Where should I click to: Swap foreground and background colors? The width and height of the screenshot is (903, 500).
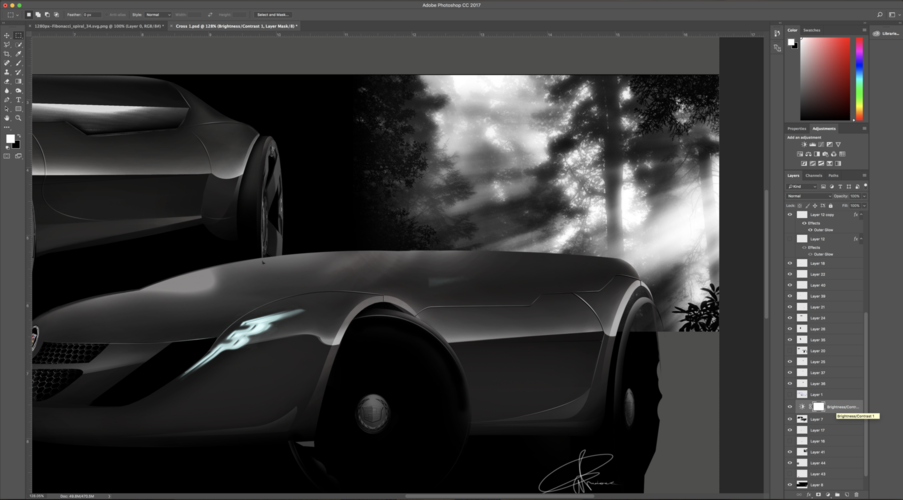tap(19, 135)
